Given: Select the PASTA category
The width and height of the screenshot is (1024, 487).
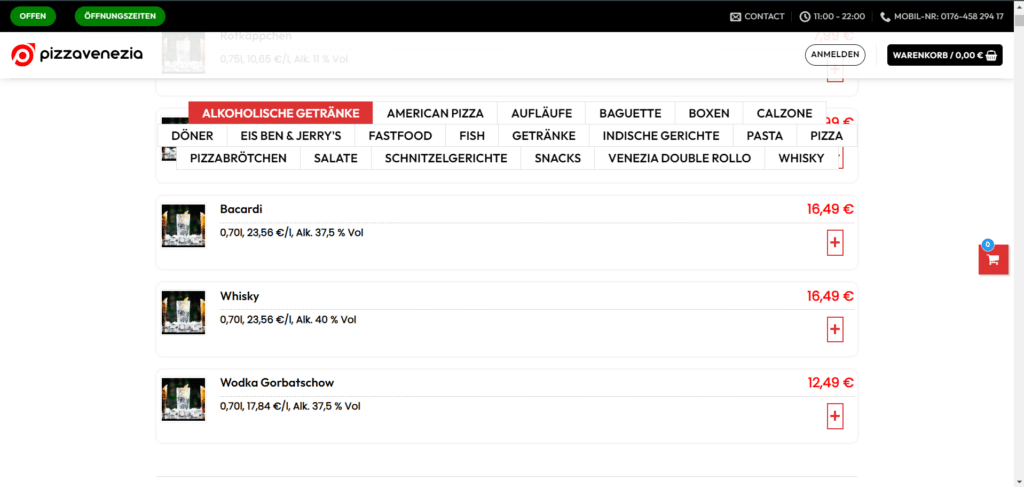Looking at the screenshot, I should click(x=765, y=136).
